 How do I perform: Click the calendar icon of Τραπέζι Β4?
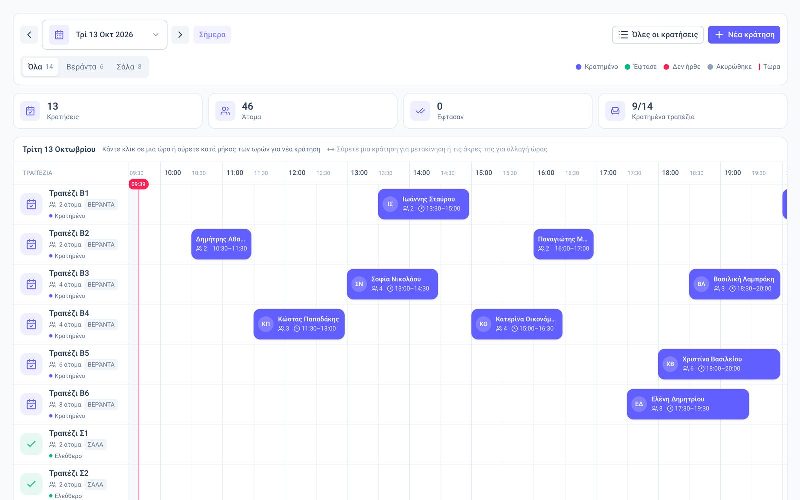coord(31,324)
